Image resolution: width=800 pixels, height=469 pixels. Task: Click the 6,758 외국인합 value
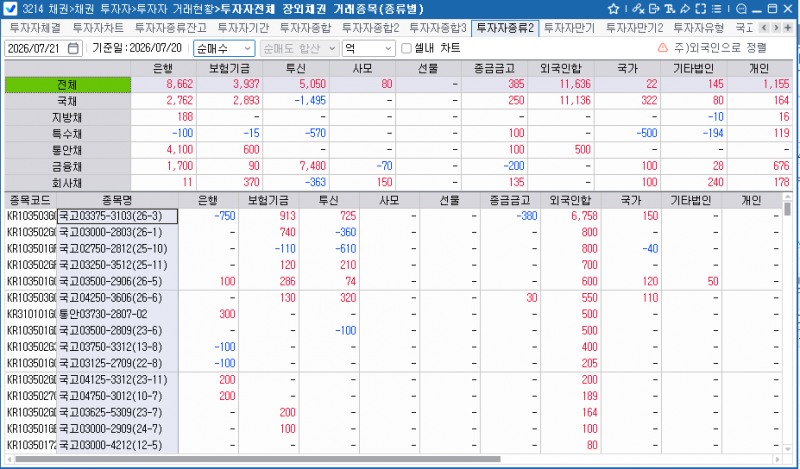coord(584,216)
